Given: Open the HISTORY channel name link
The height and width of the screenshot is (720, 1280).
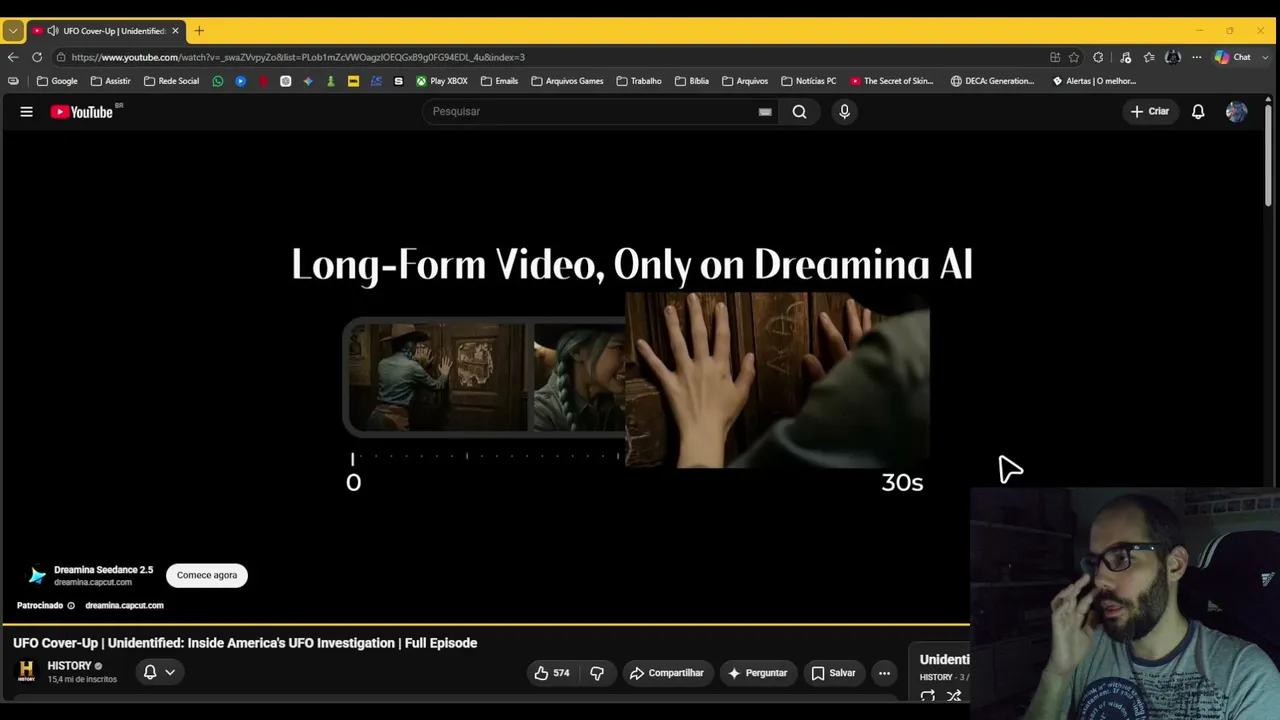Looking at the screenshot, I should tap(69, 666).
